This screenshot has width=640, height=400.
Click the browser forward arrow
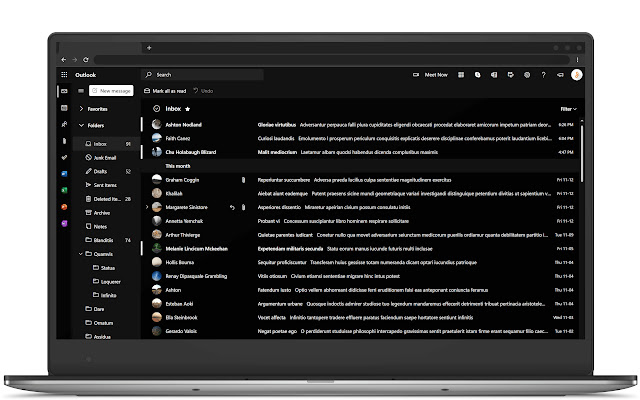(x=75, y=60)
